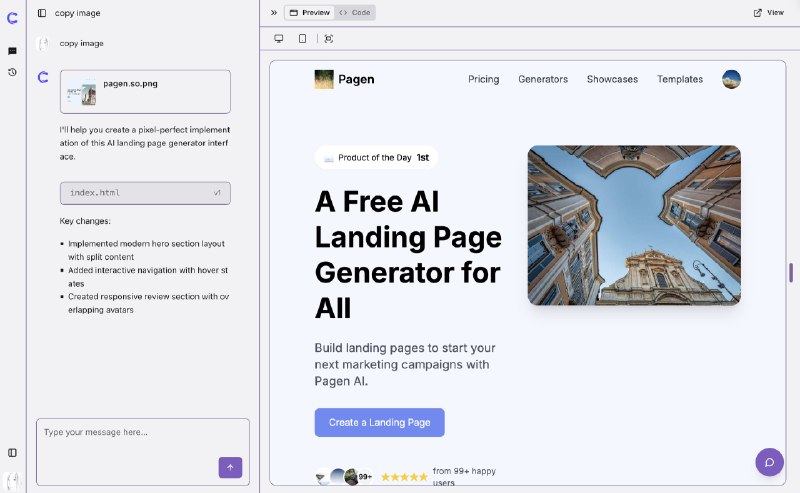Image resolution: width=800 pixels, height=493 pixels.
Task: Select the mobile viewport icon
Action: coord(303,39)
